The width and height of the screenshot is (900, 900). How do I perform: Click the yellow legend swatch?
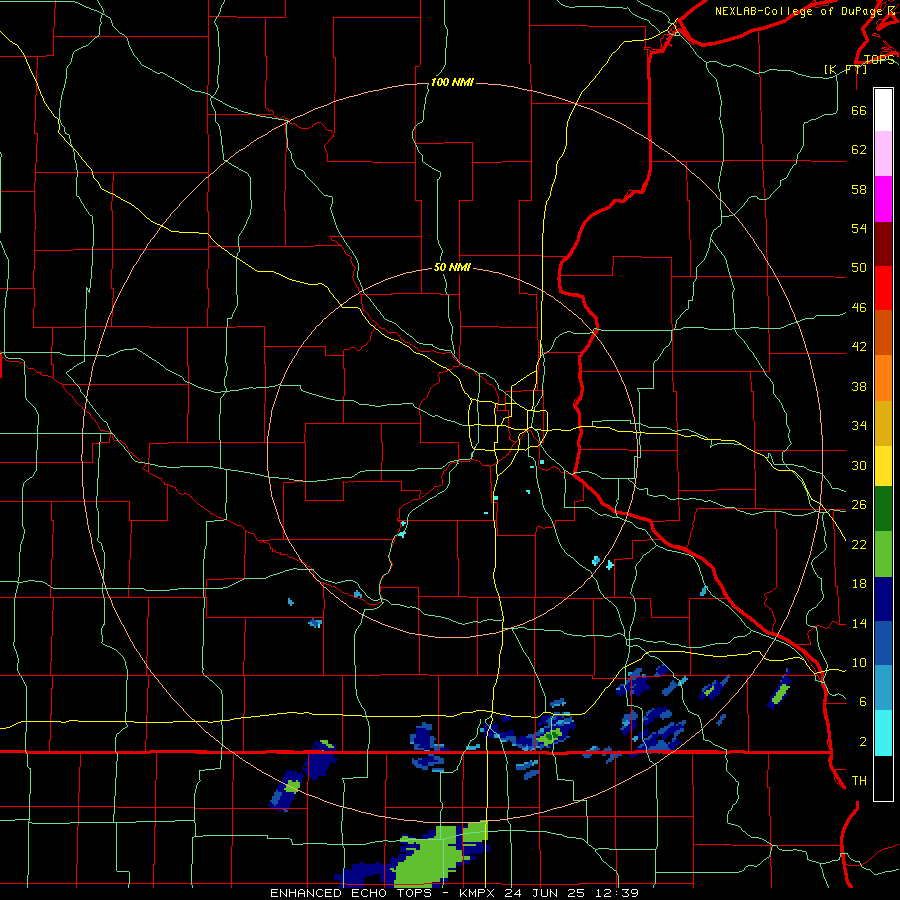pyautogui.click(x=883, y=466)
